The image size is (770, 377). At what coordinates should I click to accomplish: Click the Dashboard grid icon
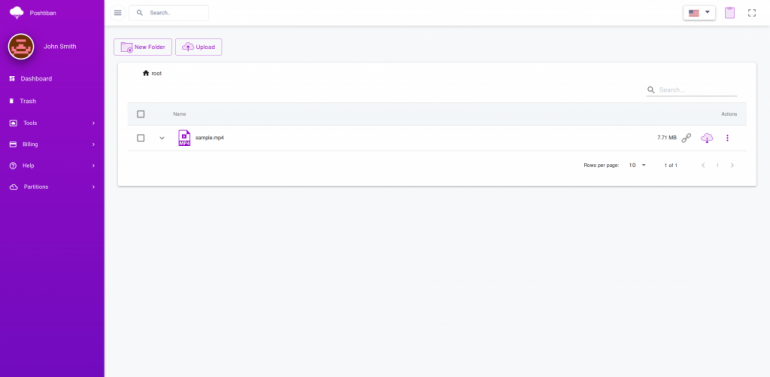pyautogui.click(x=12, y=79)
